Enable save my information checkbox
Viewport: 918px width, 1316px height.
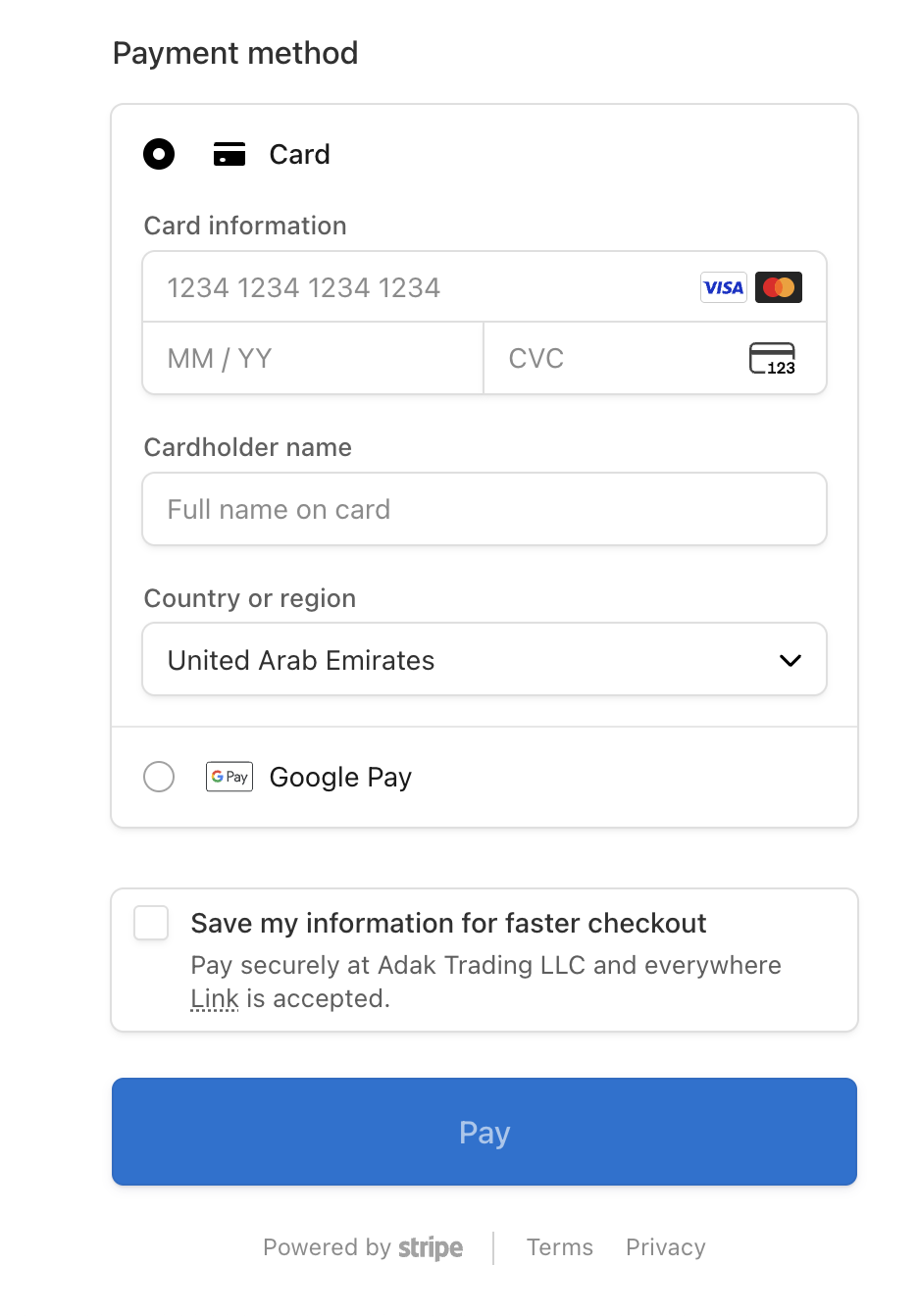point(151,924)
